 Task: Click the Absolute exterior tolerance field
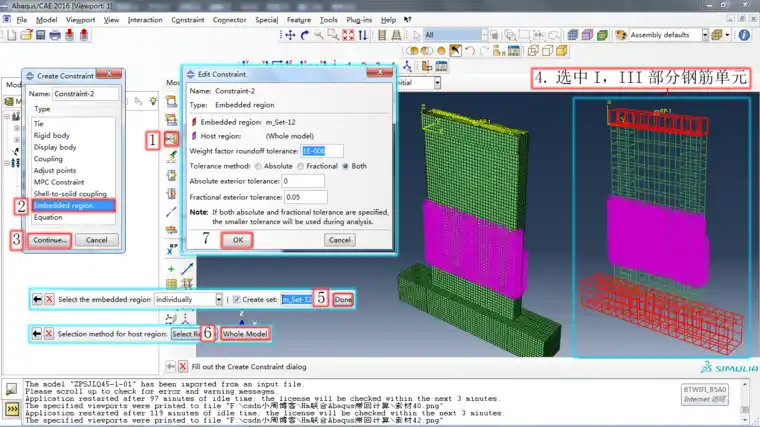pos(303,181)
